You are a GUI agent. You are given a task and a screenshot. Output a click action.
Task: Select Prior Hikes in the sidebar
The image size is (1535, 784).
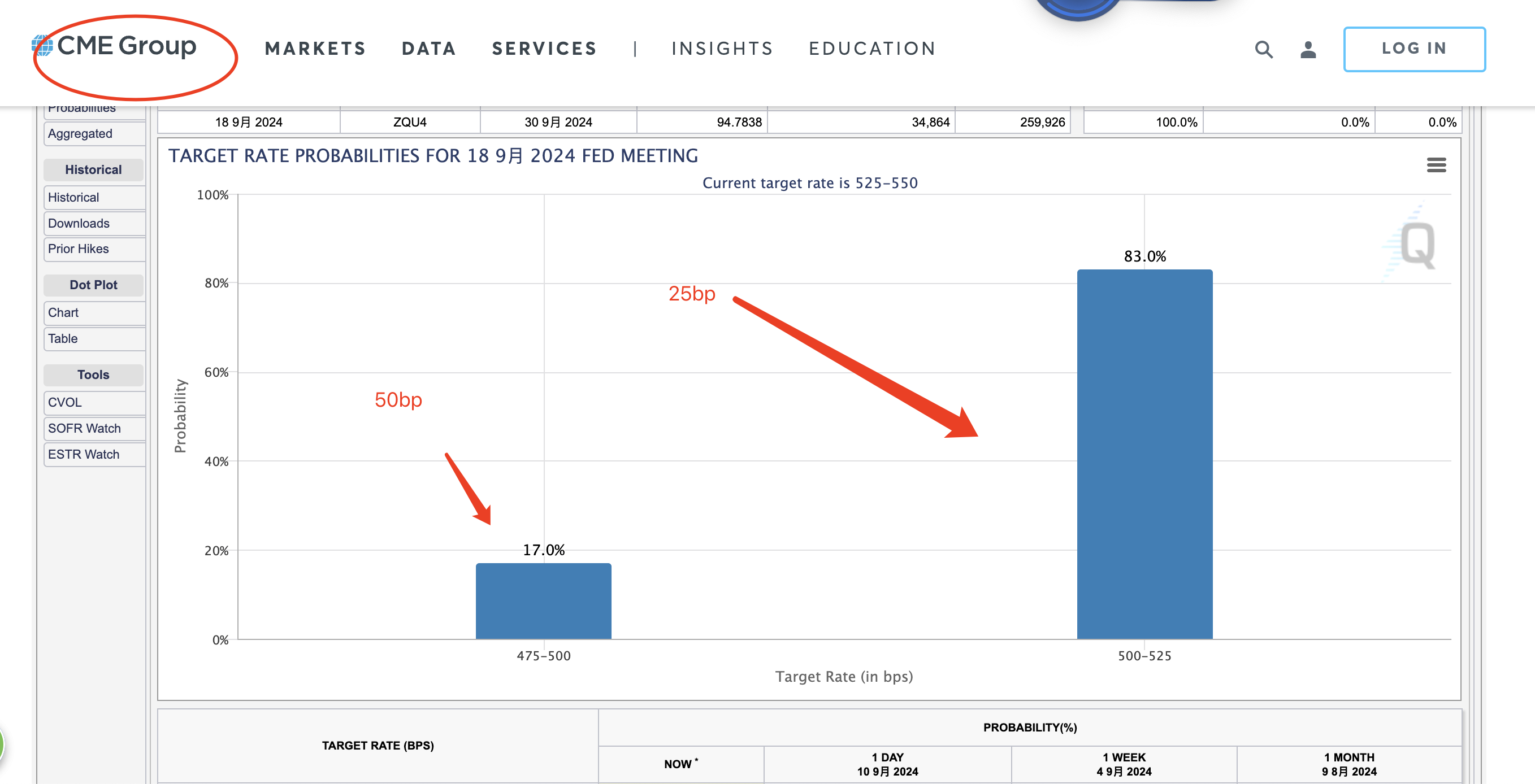point(95,249)
